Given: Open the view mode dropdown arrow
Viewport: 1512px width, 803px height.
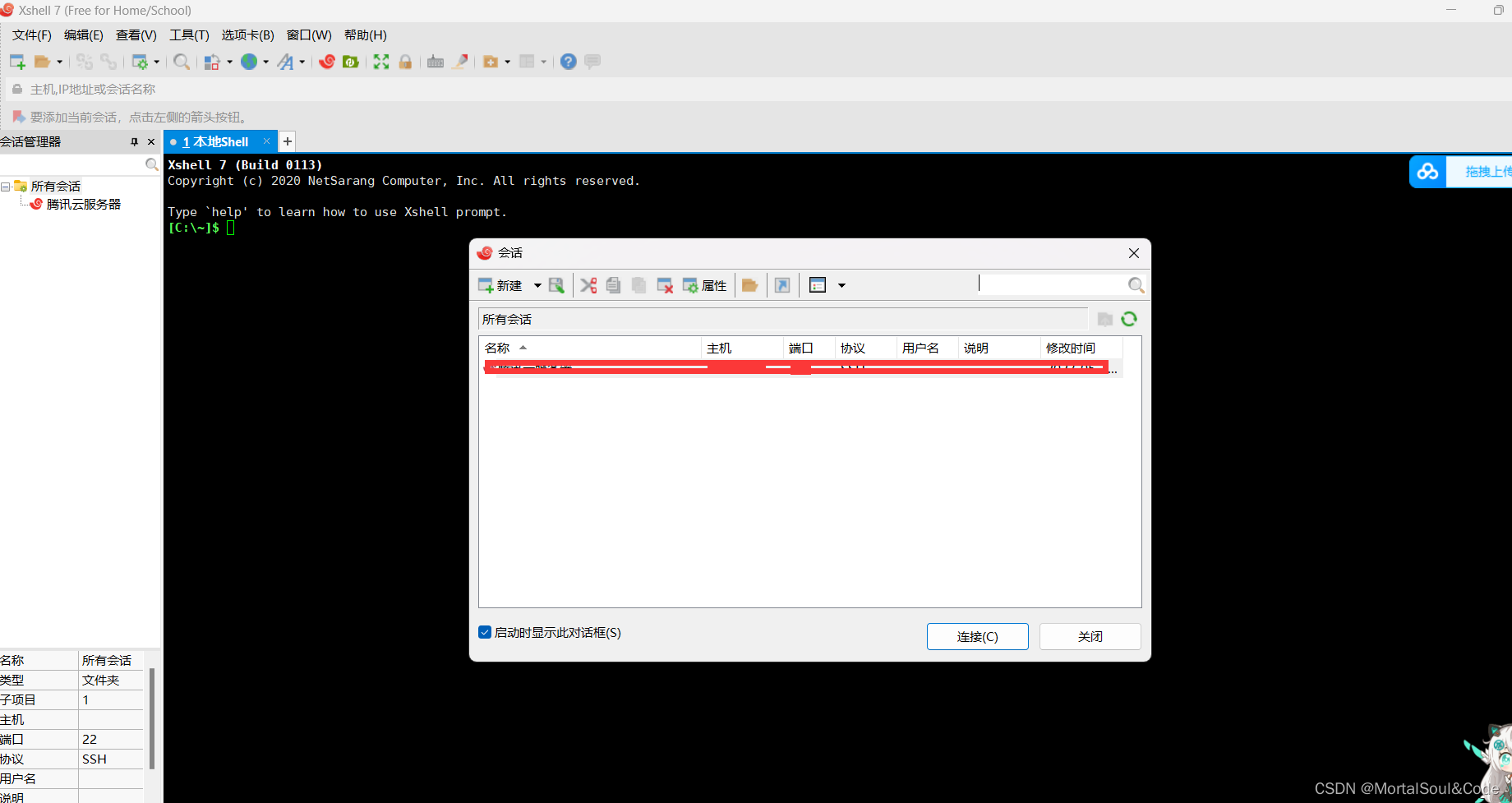Looking at the screenshot, I should (x=841, y=285).
